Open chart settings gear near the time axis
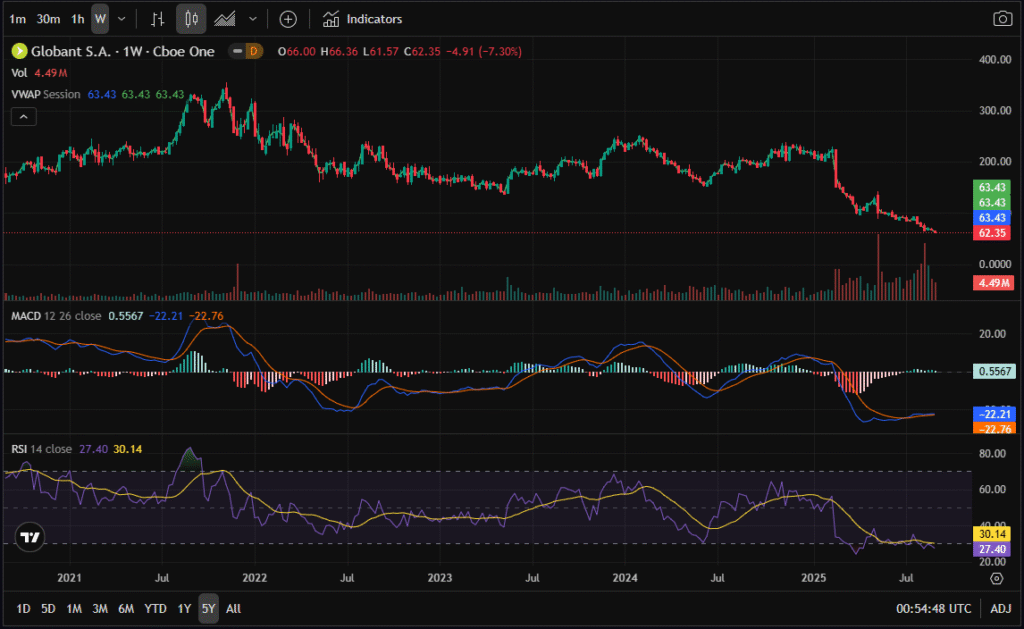Viewport: 1024px width, 629px height. pos(996,578)
